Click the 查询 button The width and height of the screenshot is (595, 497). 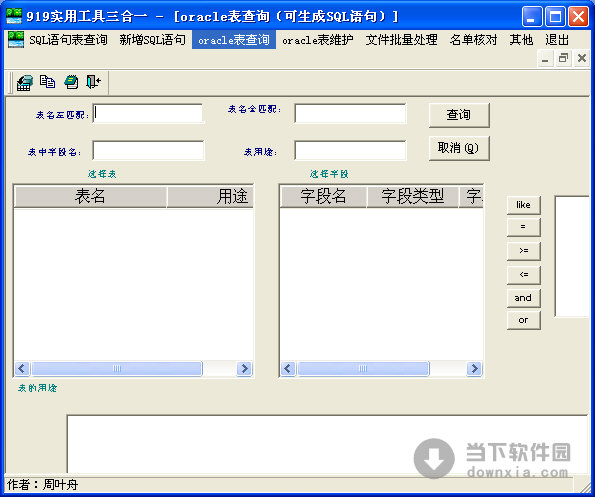(x=459, y=115)
